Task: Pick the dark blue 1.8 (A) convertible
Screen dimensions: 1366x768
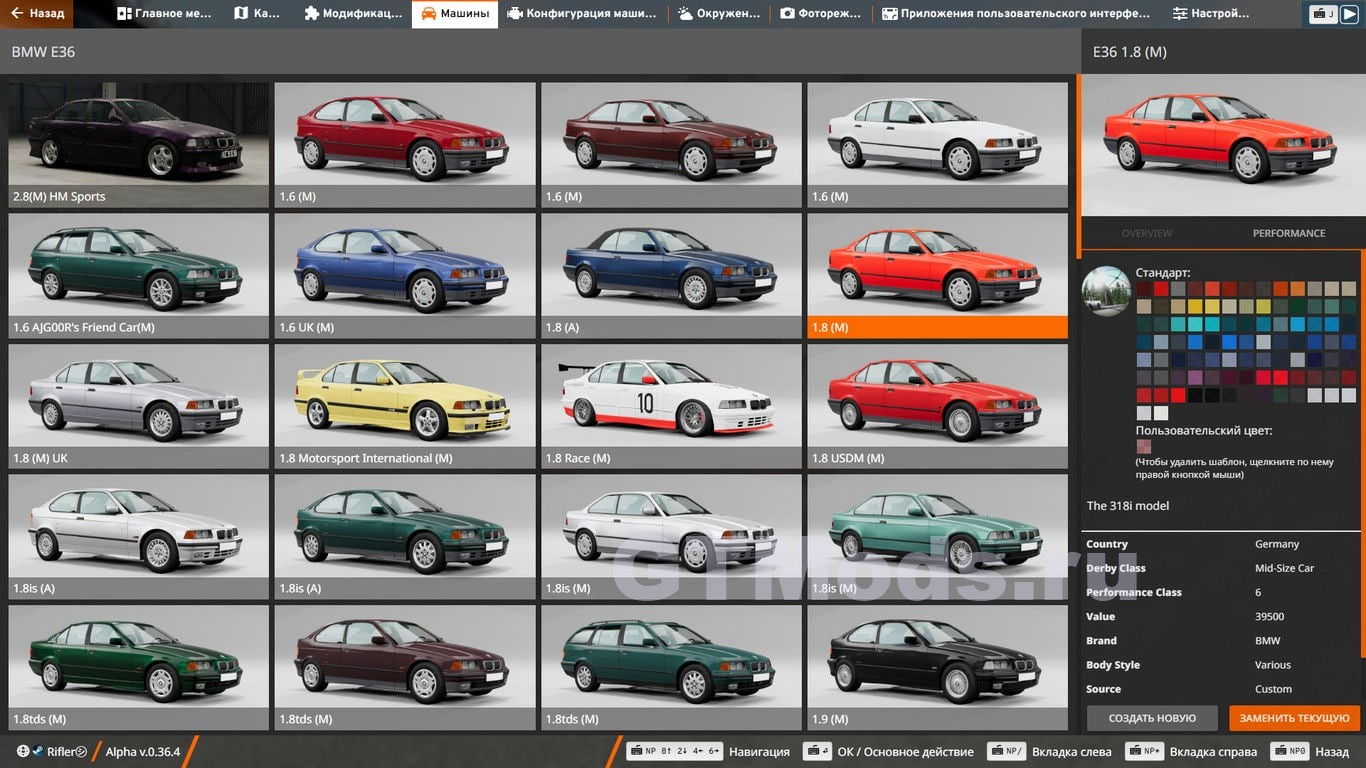Action: tap(671, 275)
